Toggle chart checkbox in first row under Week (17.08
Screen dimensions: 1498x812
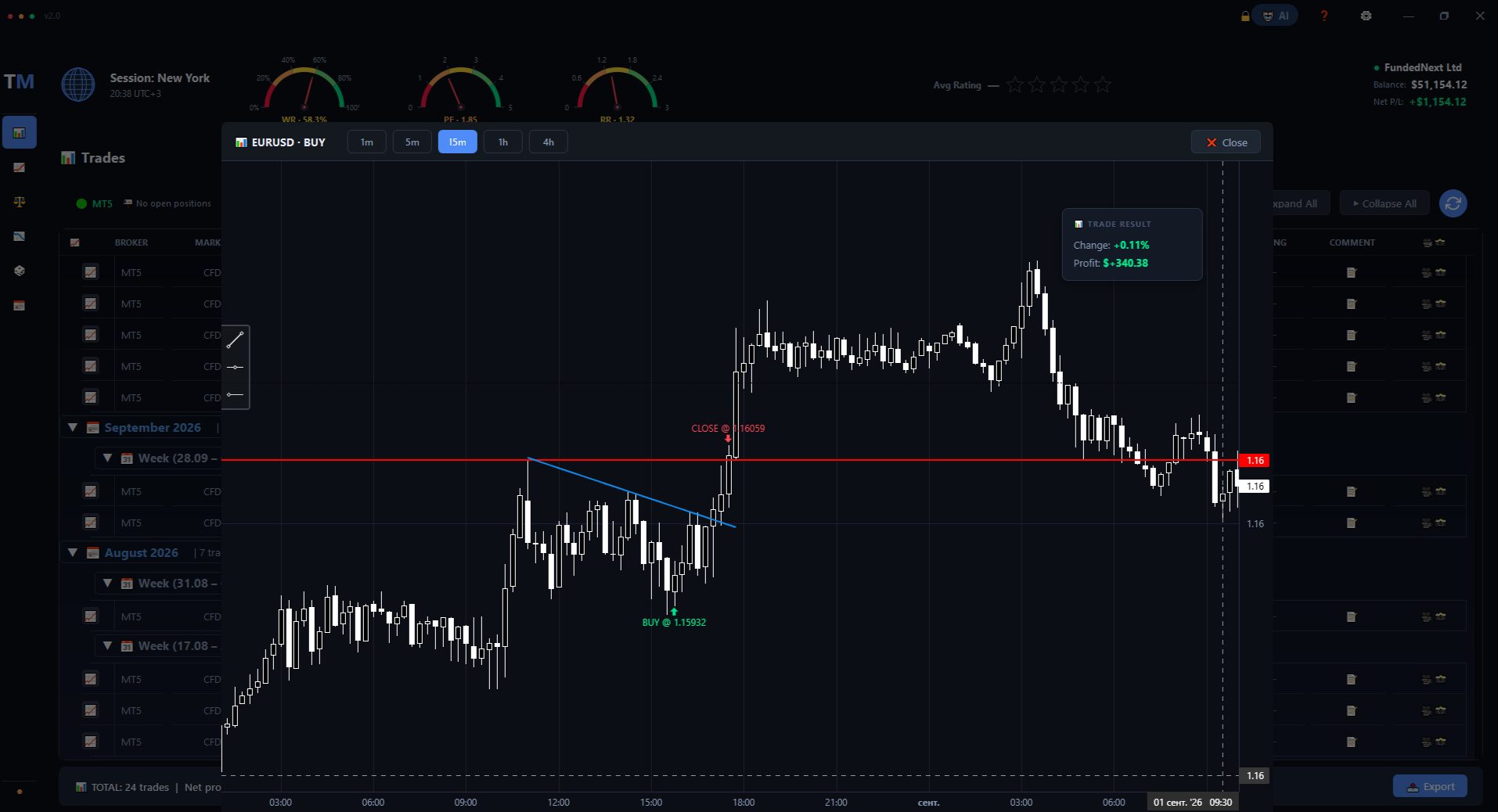[x=91, y=679]
